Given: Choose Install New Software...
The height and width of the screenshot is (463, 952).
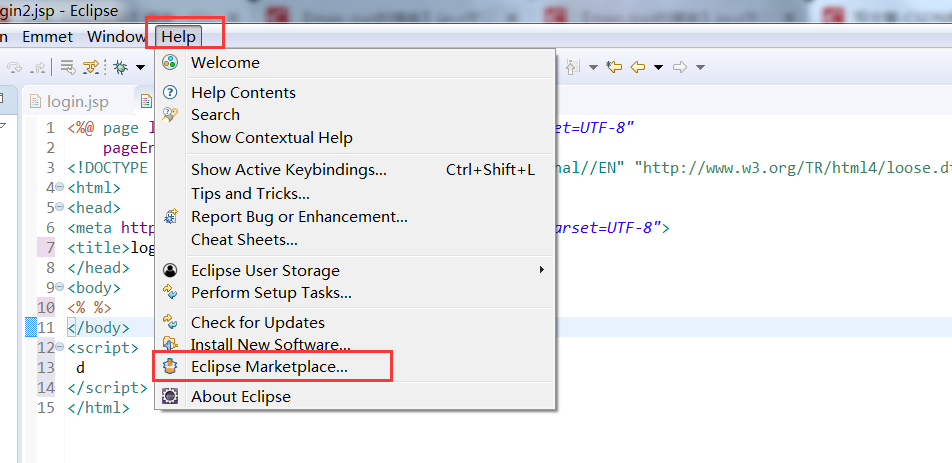Looking at the screenshot, I should point(355,345).
